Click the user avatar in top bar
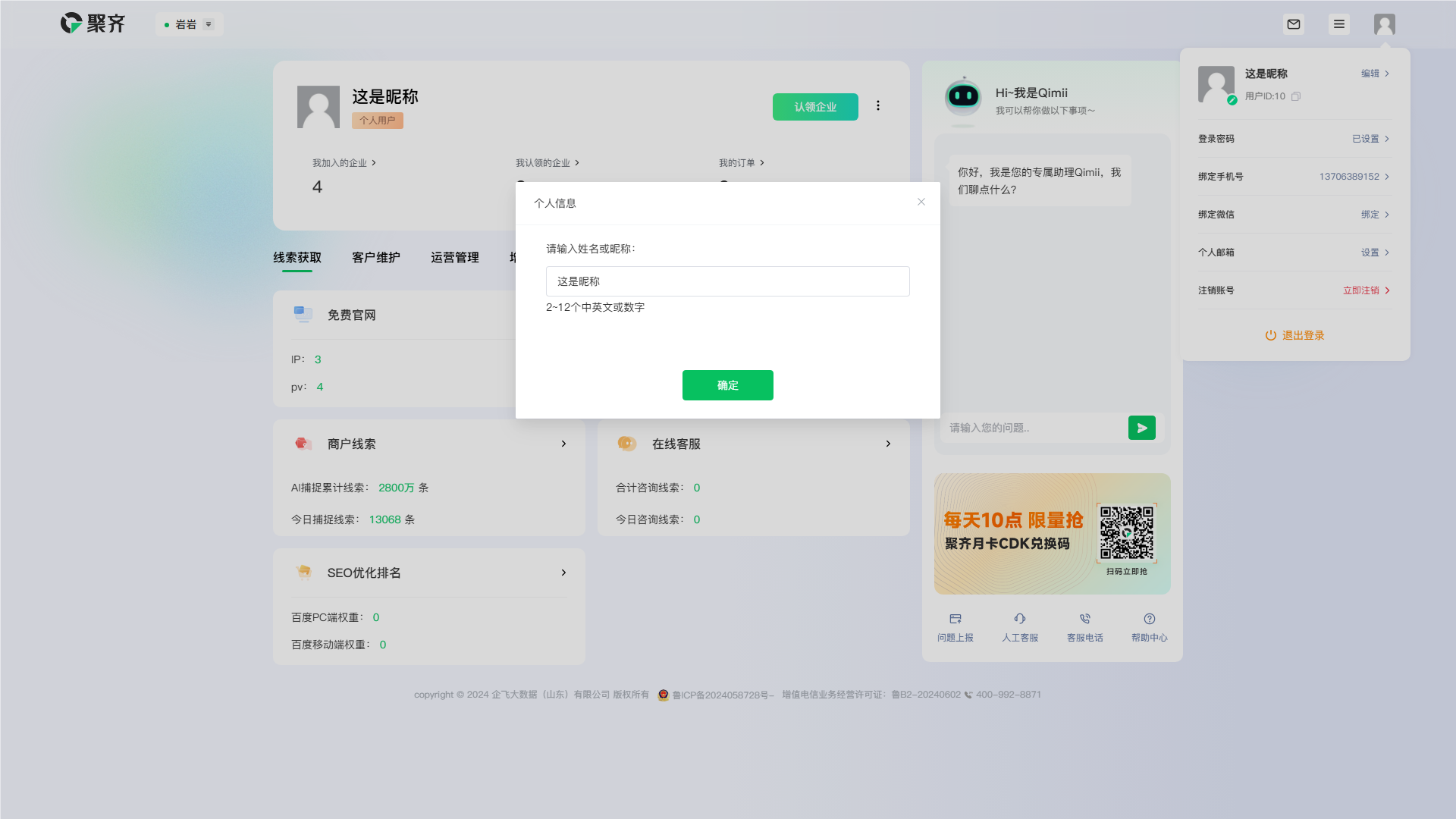Screen dimensions: 1456x819 (1385, 24)
